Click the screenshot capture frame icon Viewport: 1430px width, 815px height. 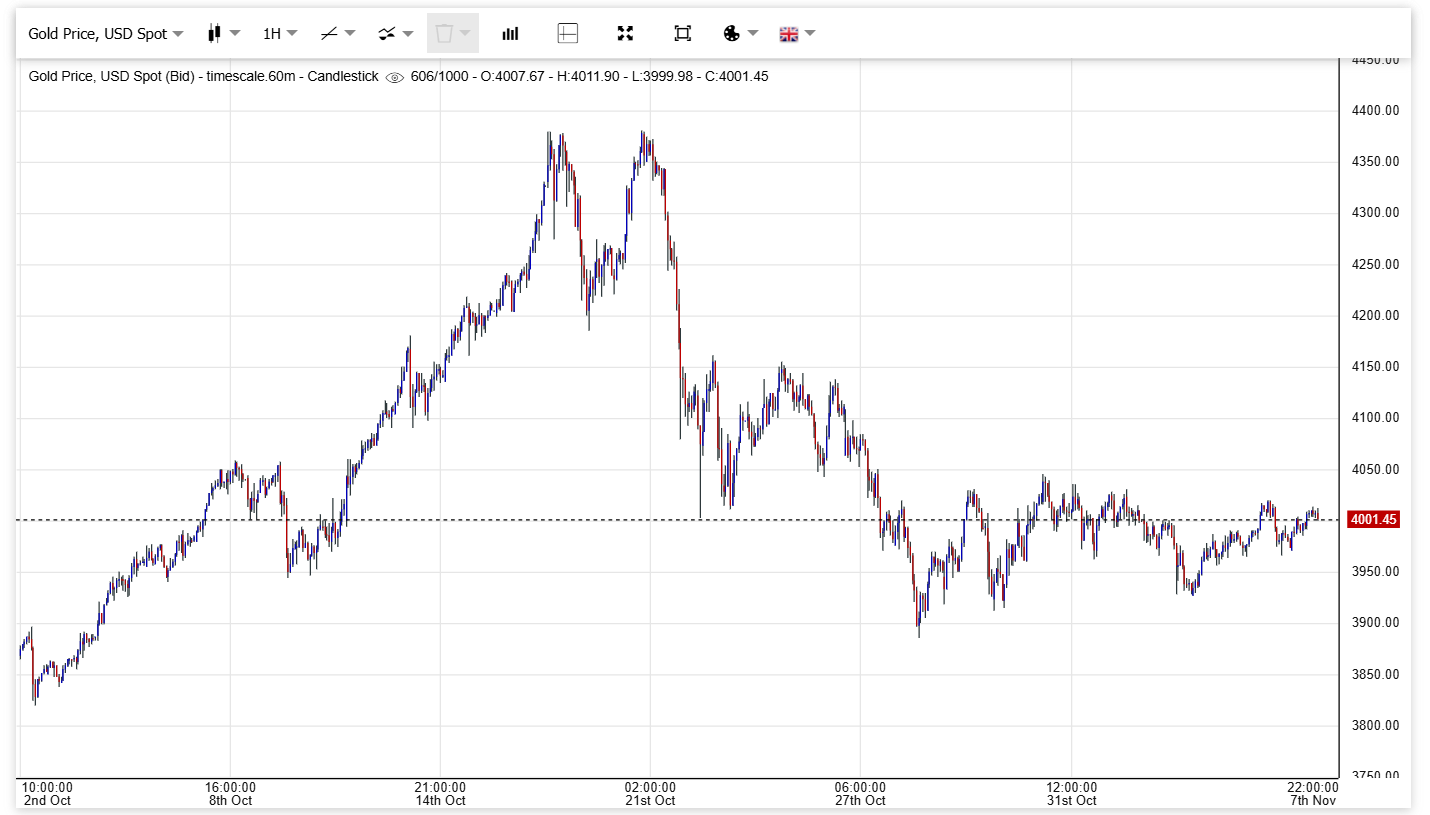[x=682, y=33]
